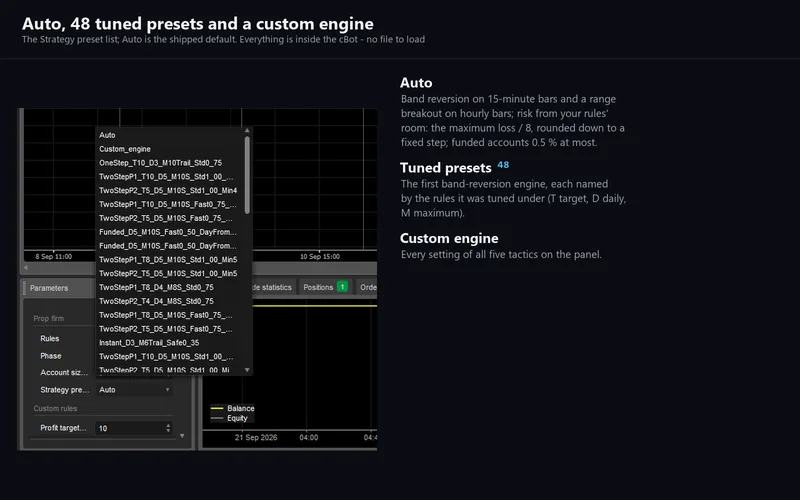Click the Custom rules group heading
The width and height of the screenshot is (800, 500).
point(55,409)
